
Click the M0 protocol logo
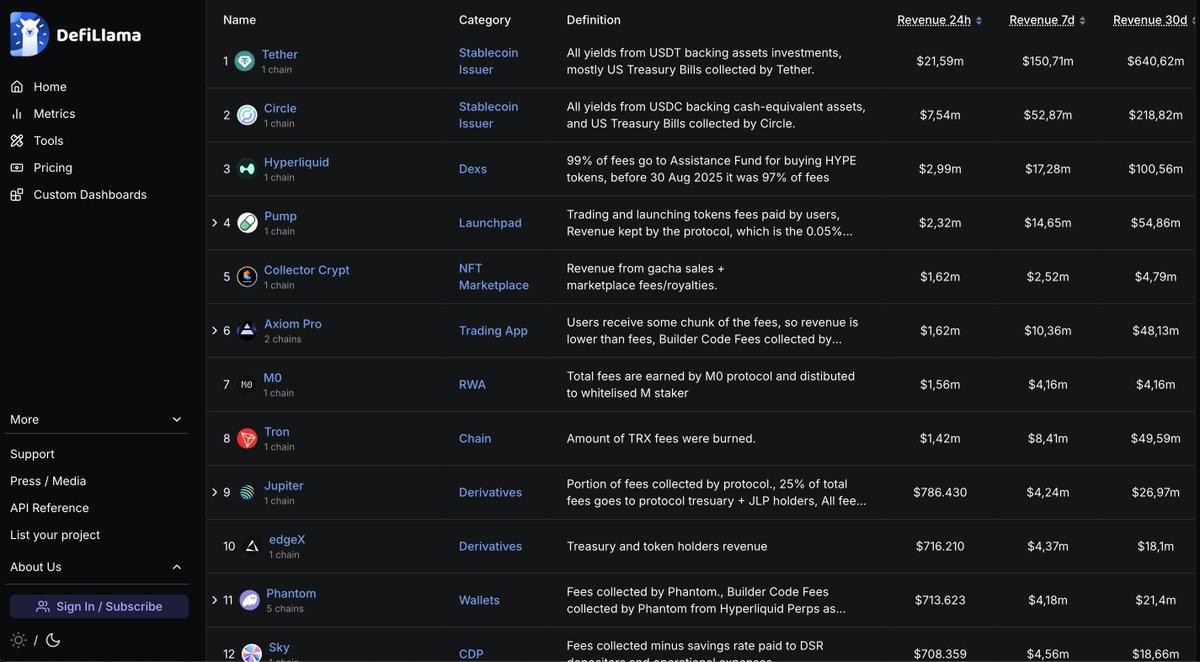click(247, 385)
